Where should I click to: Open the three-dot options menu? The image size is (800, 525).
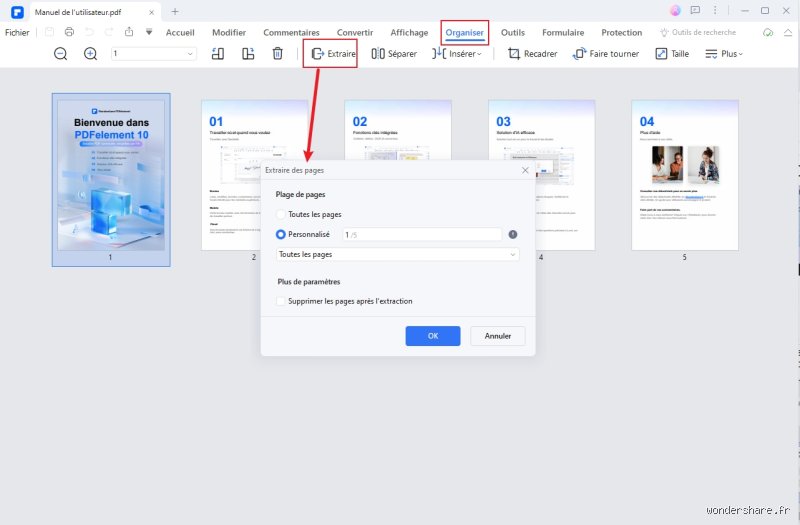click(x=715, y=10)
